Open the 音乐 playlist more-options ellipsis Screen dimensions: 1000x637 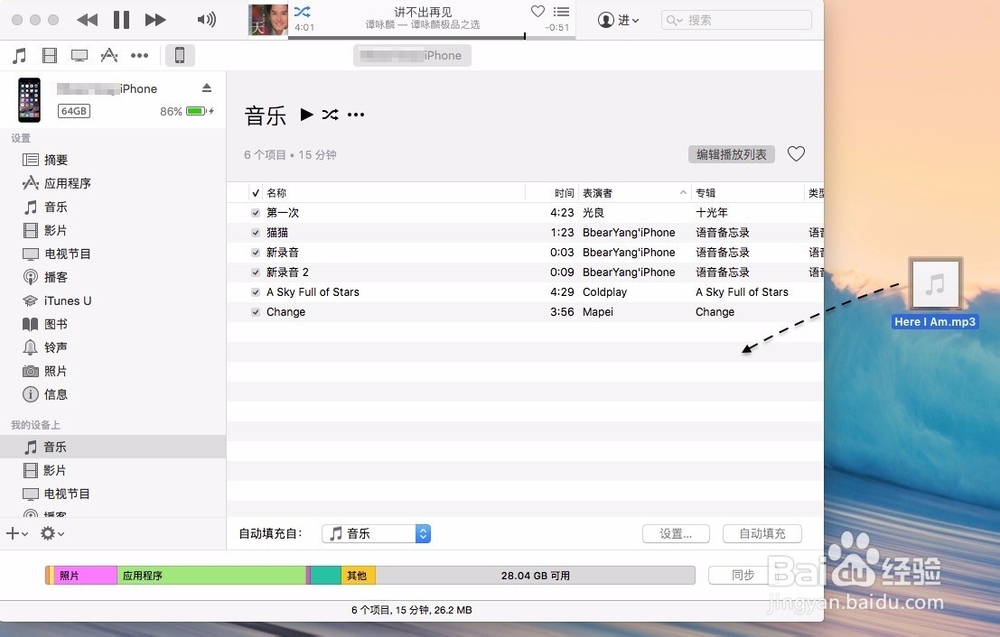click(x=356, y=115)
